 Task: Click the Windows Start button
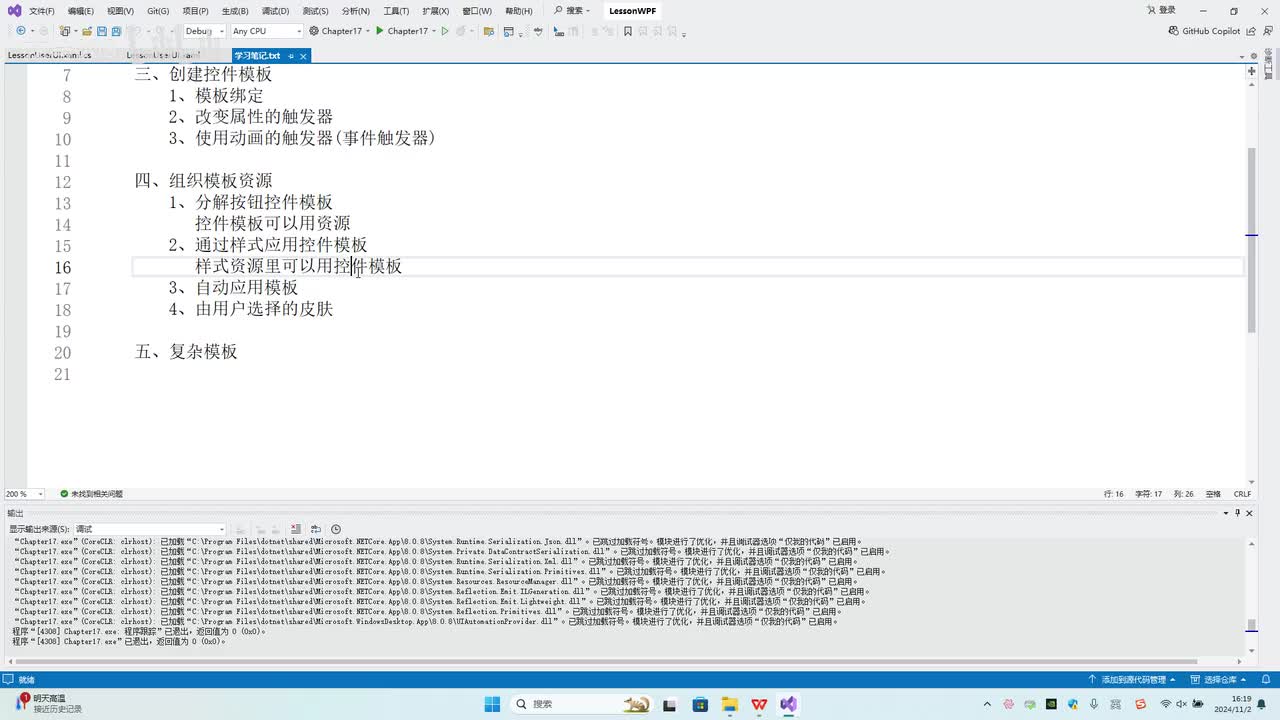point(492,704)
